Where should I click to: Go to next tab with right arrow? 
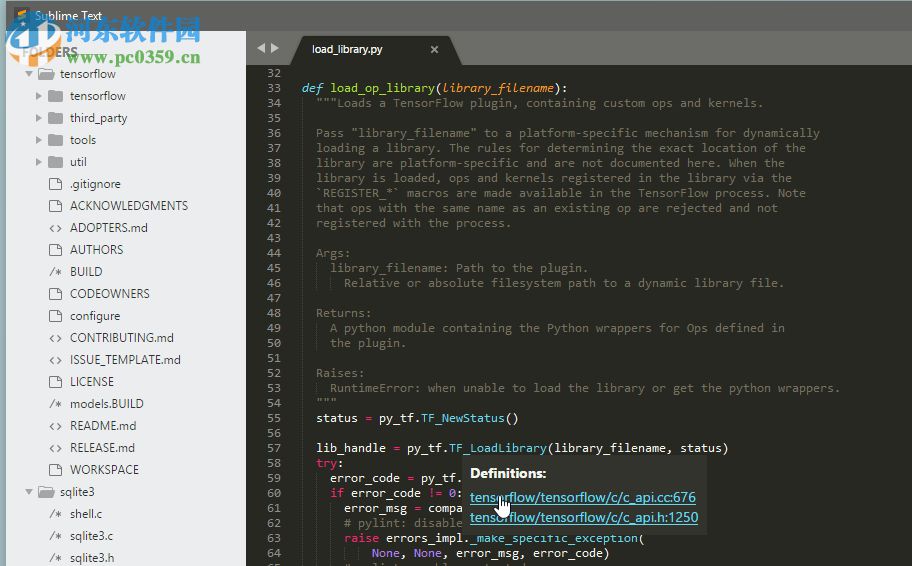(x=275, y=48)
